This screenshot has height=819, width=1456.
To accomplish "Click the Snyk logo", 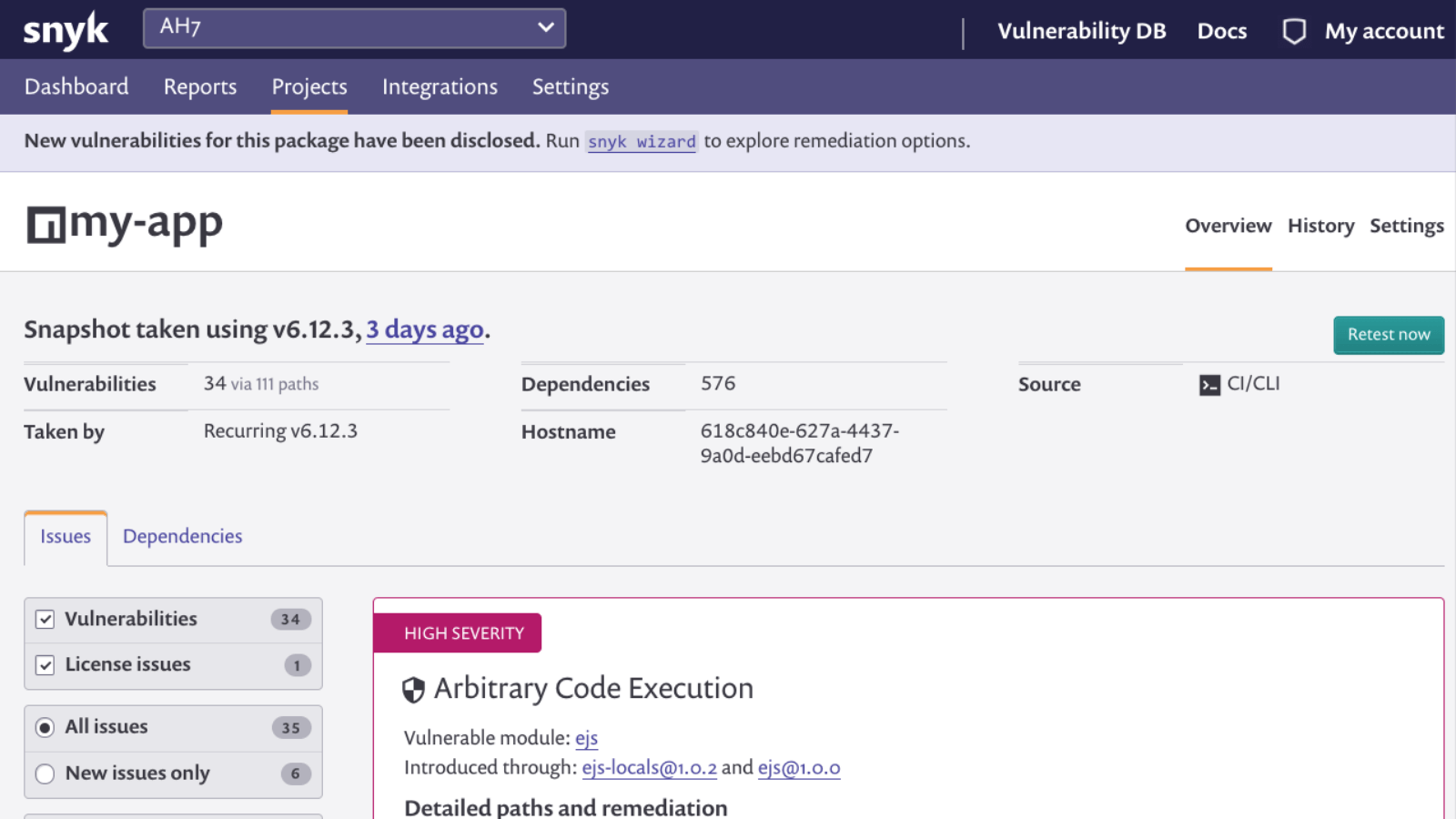I will click(x=66, y=31).
